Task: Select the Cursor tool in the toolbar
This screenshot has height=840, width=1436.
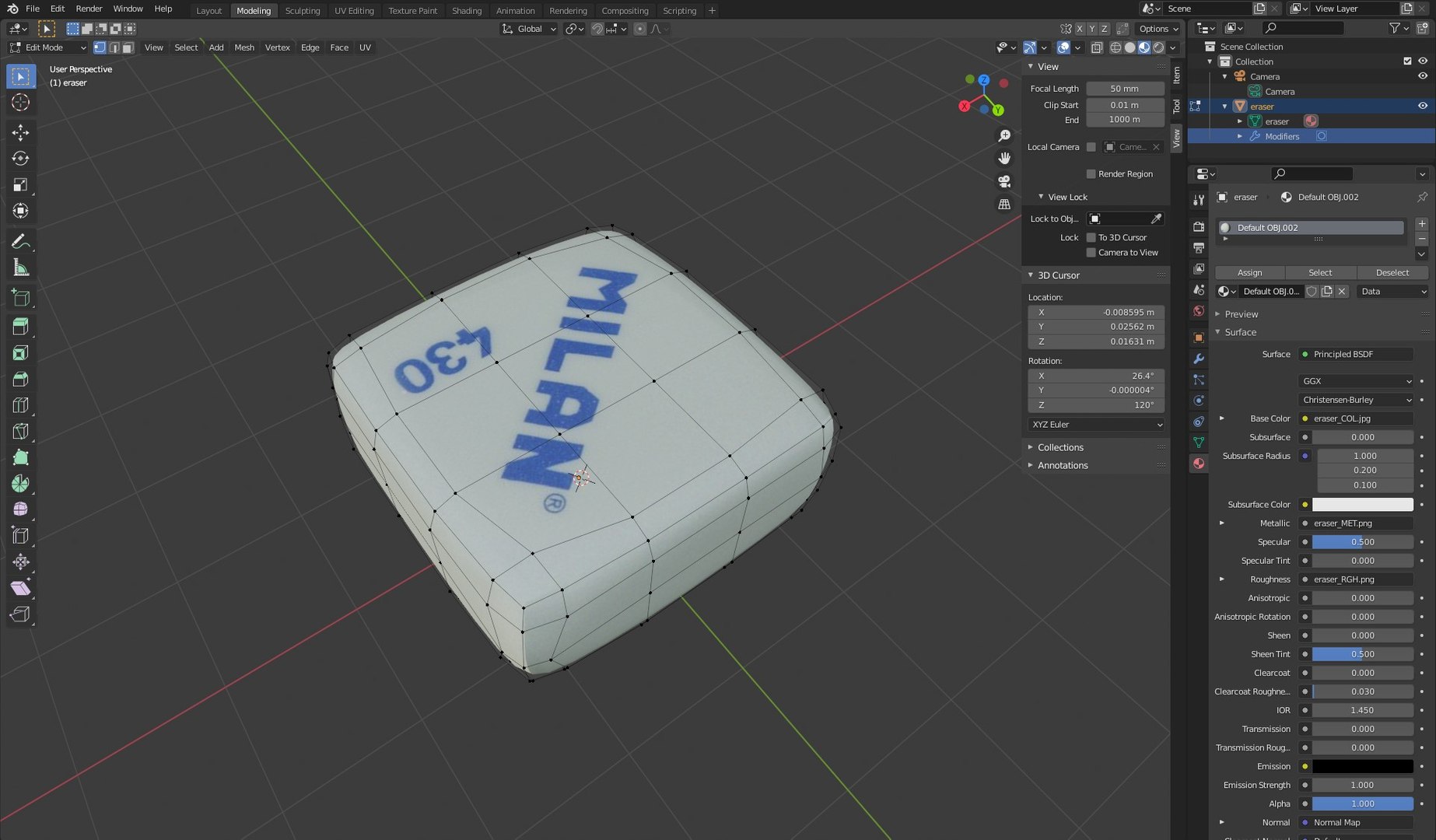Action: coord(21,103)
